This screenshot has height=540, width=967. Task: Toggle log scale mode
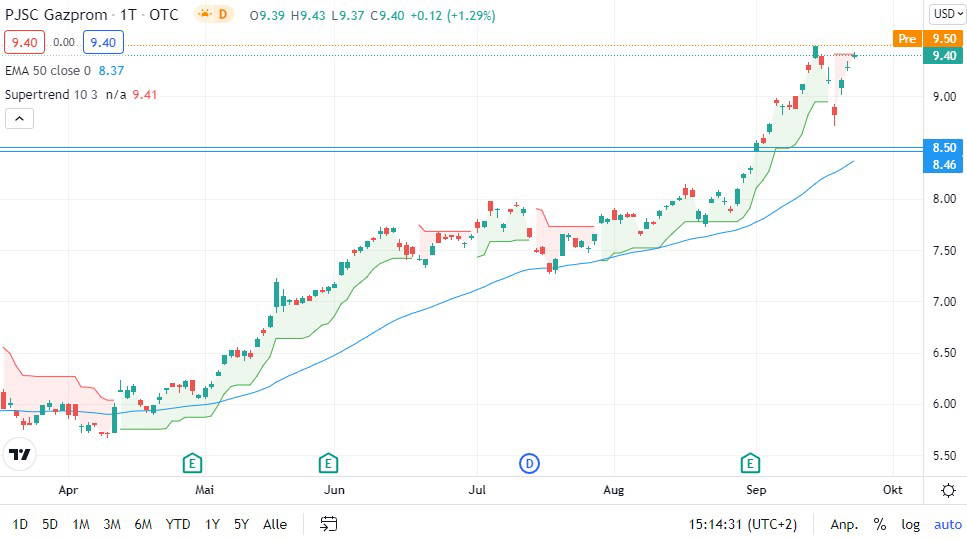(x=910, y=525)
